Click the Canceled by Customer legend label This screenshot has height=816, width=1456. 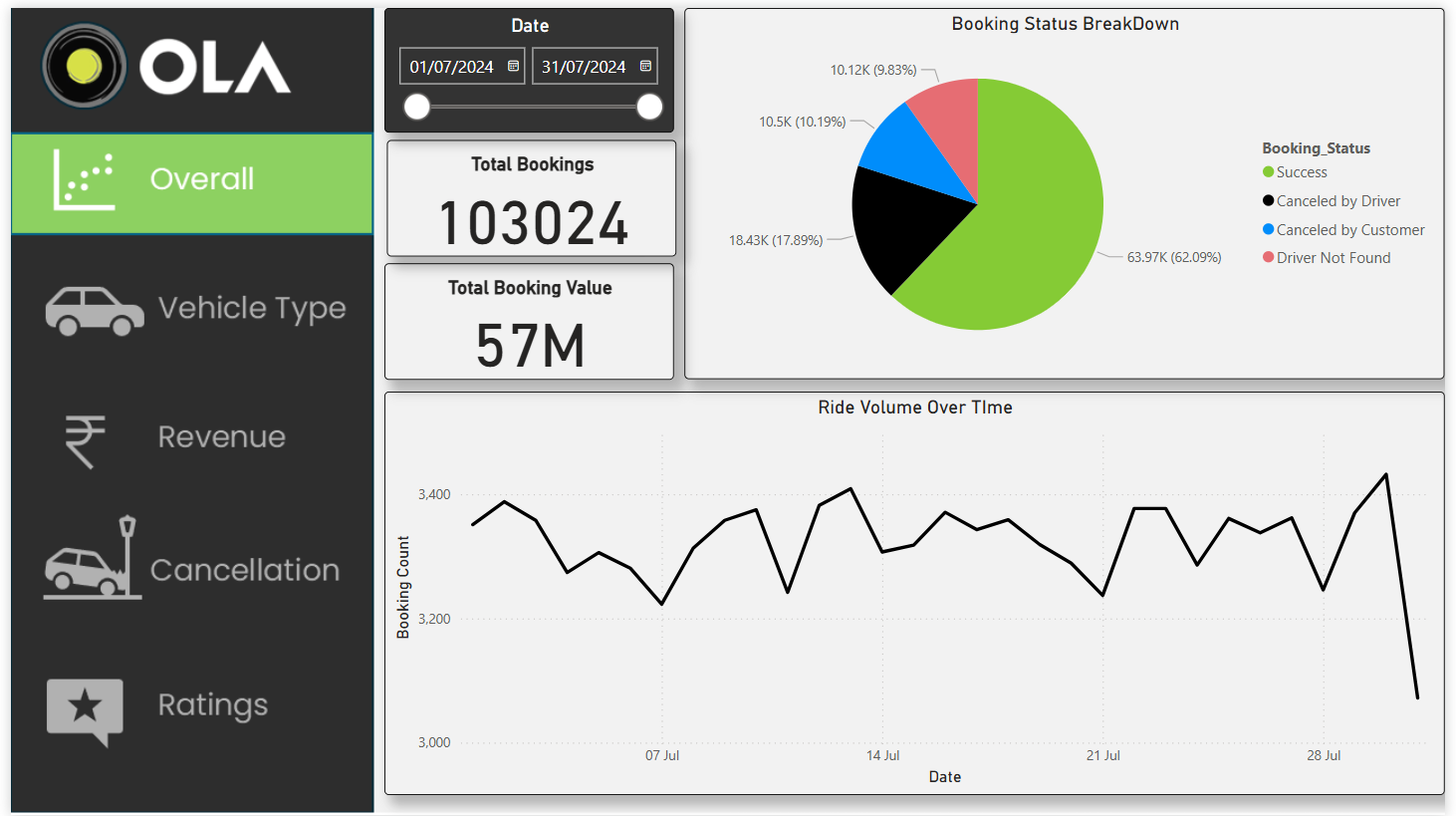tap(1350, 230)
